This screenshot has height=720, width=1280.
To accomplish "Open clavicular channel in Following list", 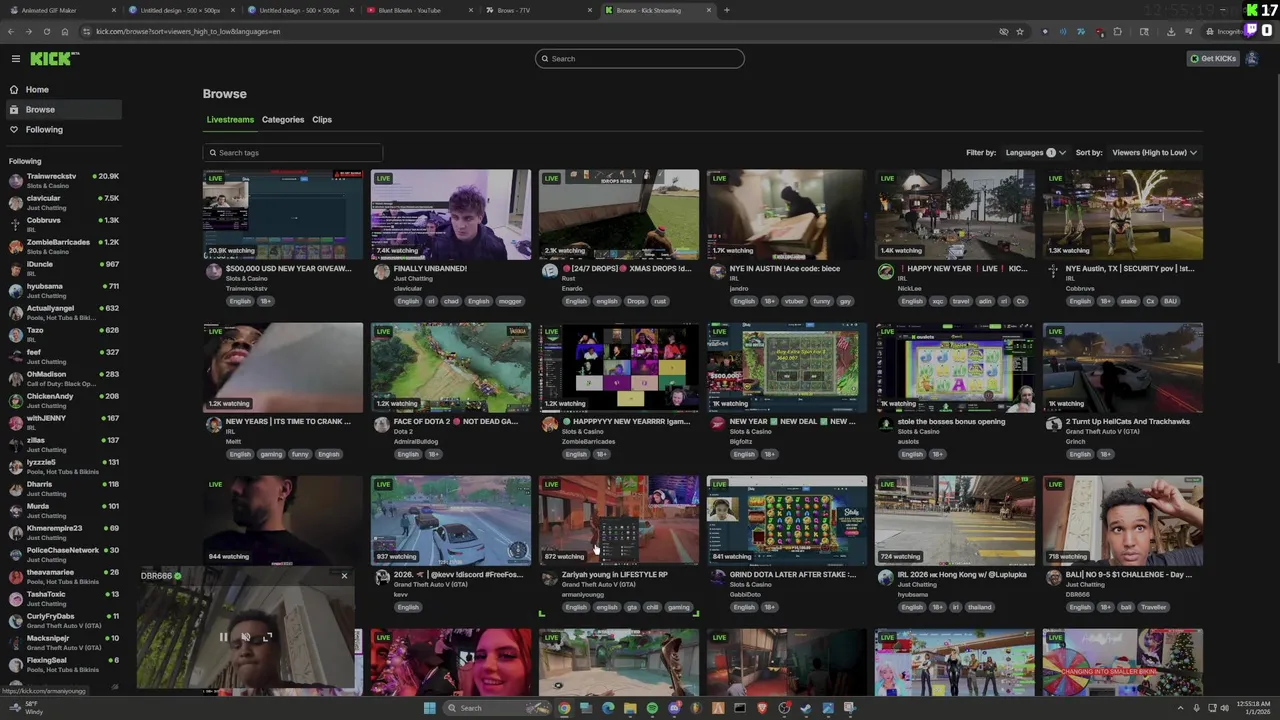I will pyautogui.click(x=64, y=202).
